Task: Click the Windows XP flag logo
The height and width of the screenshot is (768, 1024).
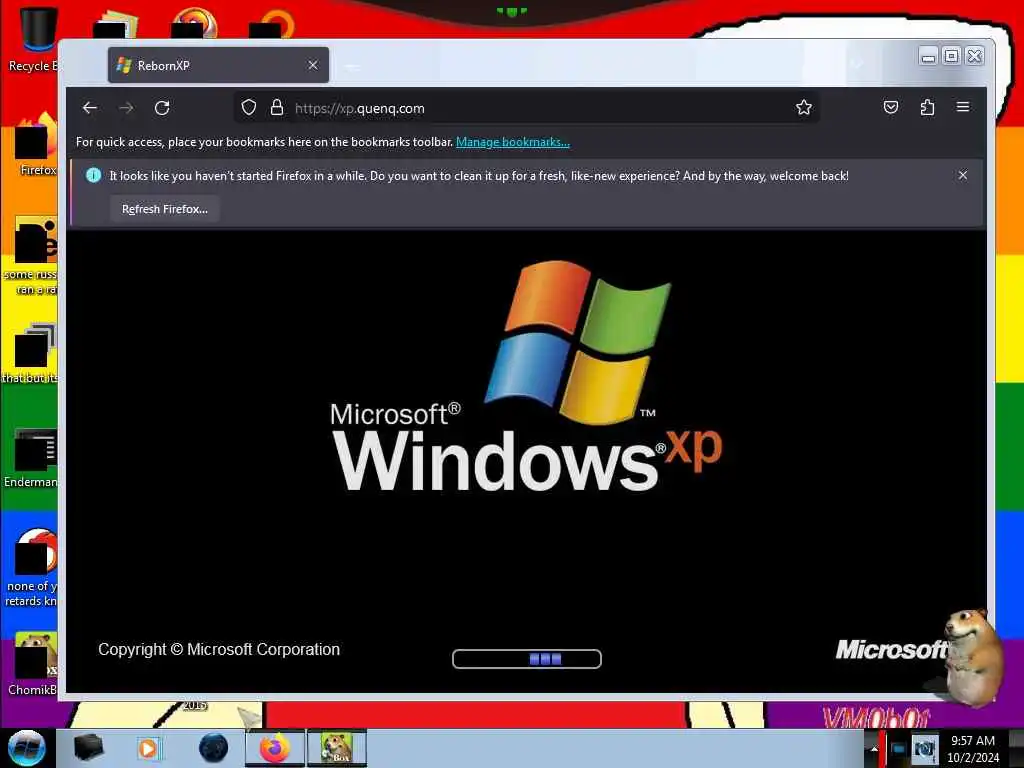Action: pos(577,342)
